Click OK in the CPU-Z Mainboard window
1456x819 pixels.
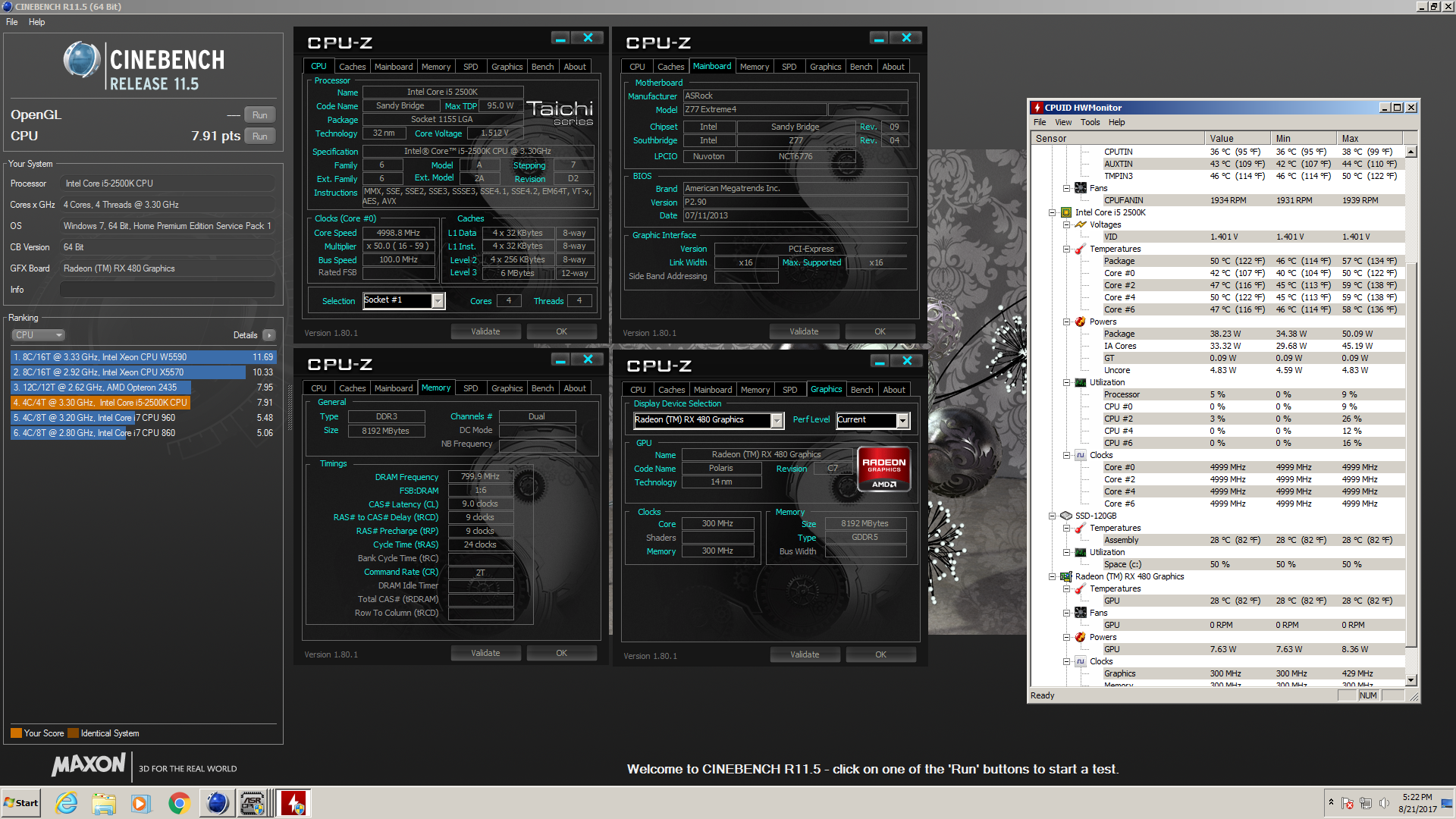click(880, 331)
